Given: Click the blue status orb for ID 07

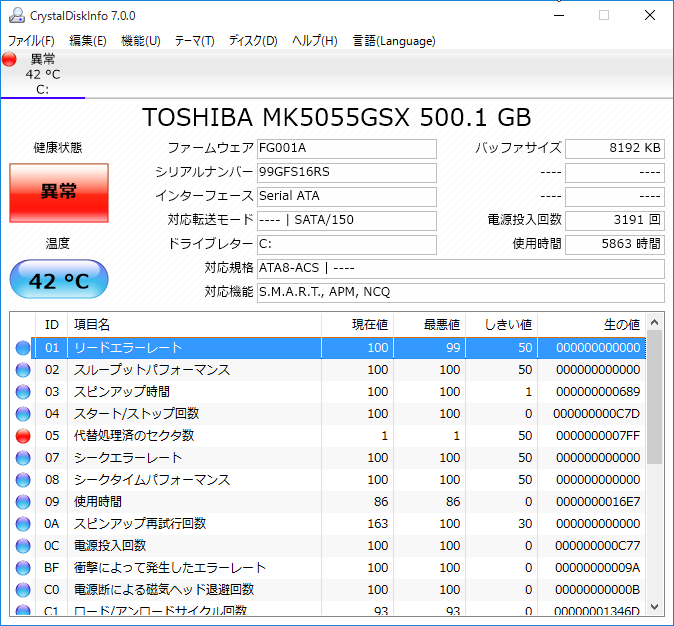Looking at the screenshot, I should 23,458.
